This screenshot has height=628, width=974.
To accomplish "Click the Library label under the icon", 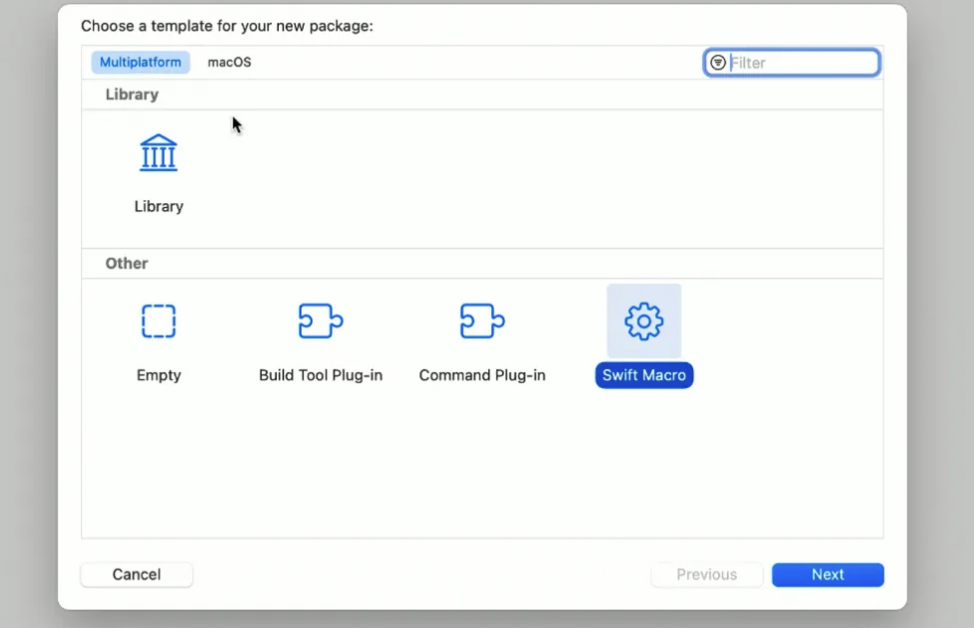I will pos(158,206).
